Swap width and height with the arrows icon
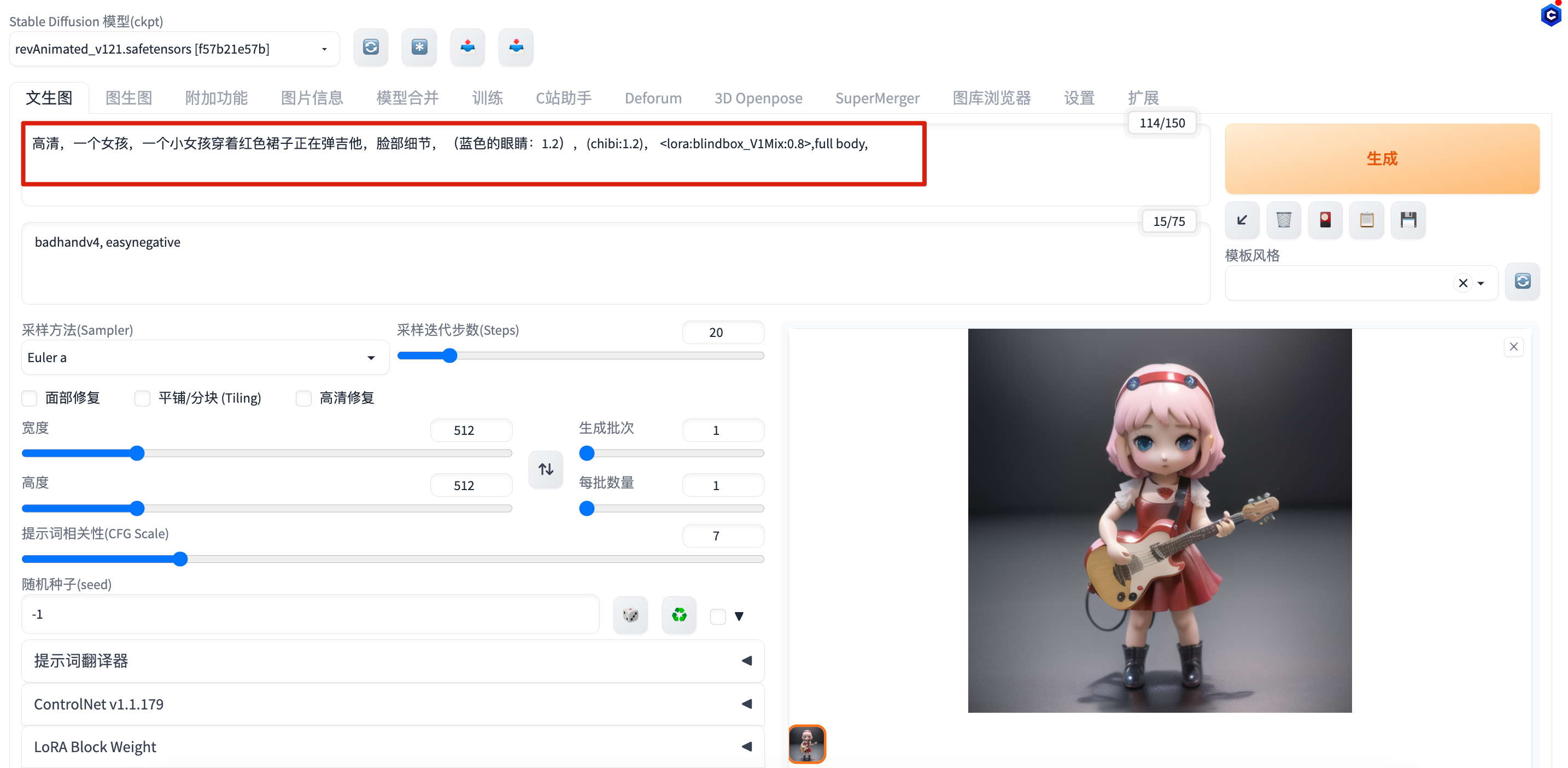This screenshot has width=1568, height=768. pos(546,469)
